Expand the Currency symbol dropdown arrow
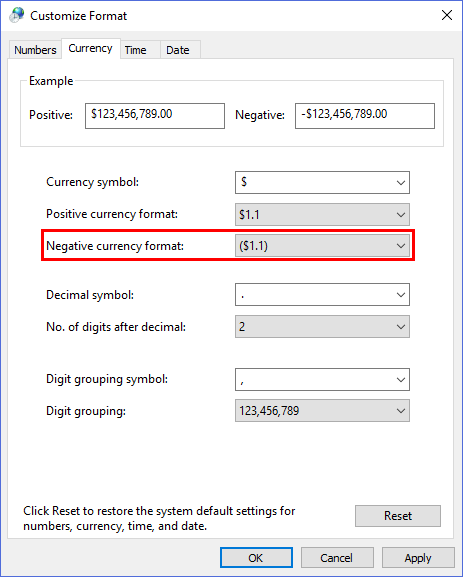The height and width of the screenshot is (577, 463). [x=401, y=183]
